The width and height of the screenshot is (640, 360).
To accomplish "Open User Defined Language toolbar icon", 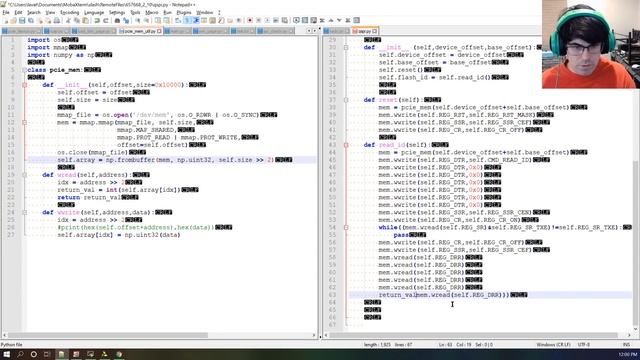I will [x=204, y=20].
